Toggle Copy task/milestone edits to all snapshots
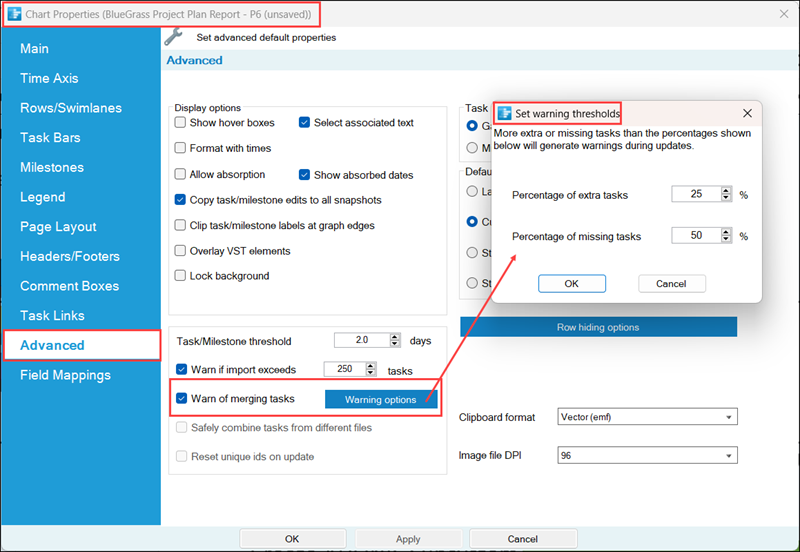This screenshot has width=800, height=552. pyautogui.click(x=180, y=199)
